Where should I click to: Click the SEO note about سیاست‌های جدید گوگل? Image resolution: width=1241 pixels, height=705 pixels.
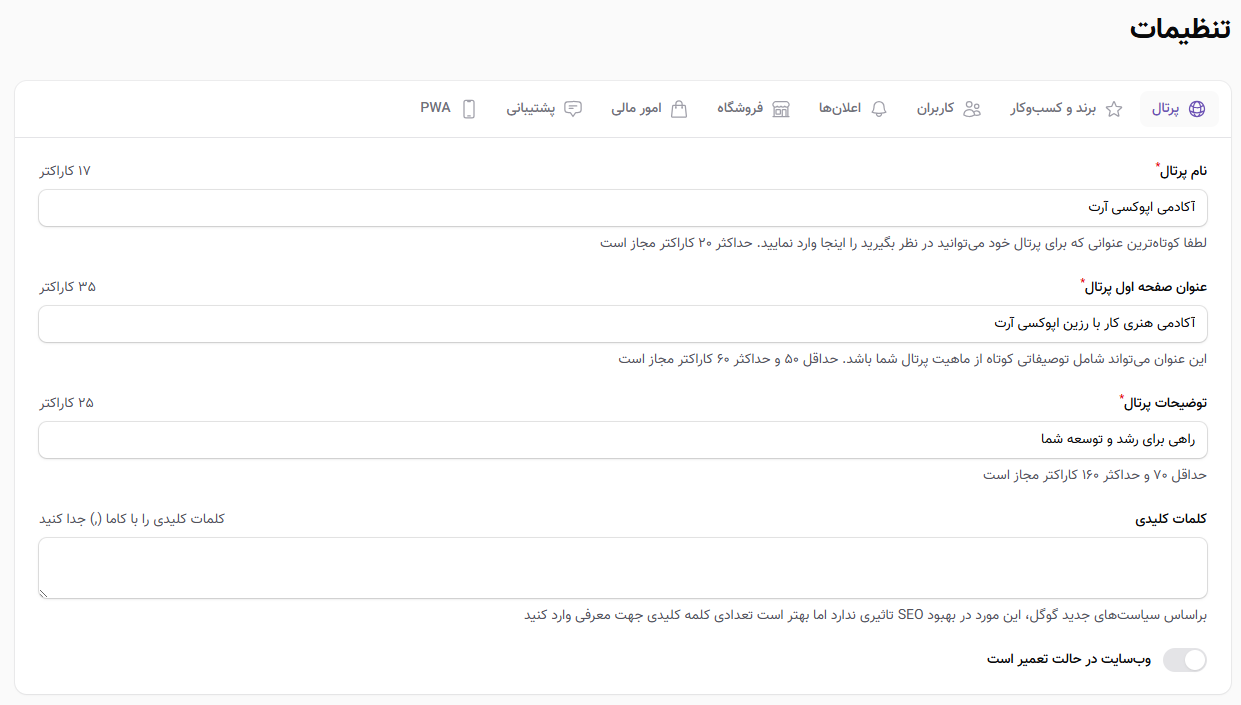866,615
